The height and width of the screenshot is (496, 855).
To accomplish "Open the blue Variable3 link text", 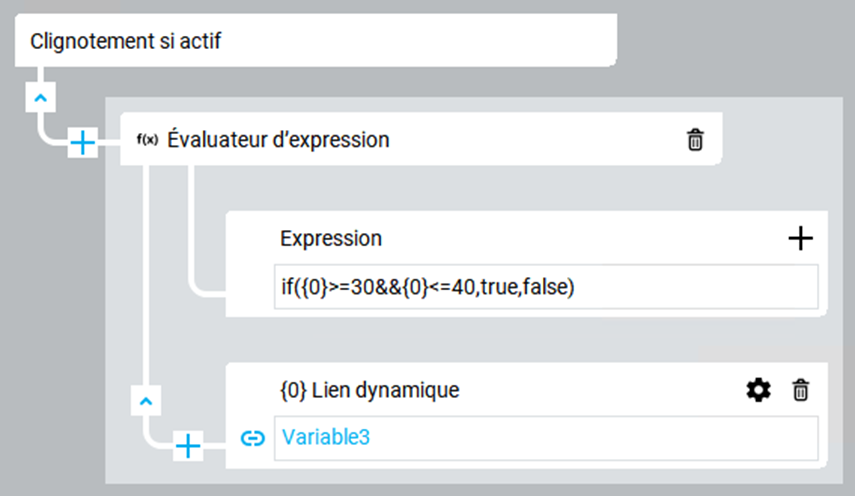I will 326,437.
